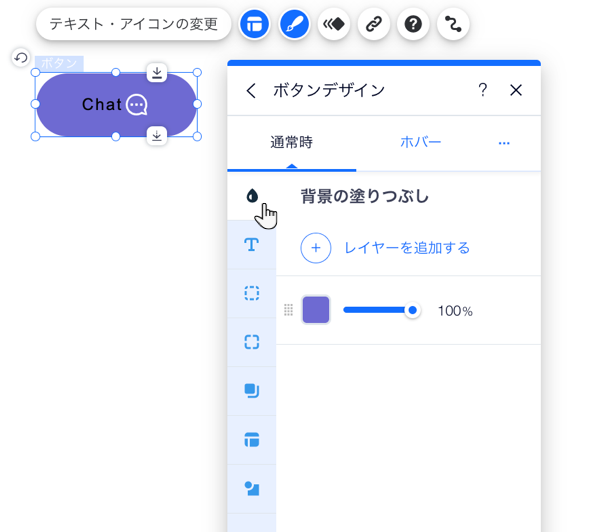Go back using the panel's back arrow
The image size is (600, 532).
pos(251,91)
